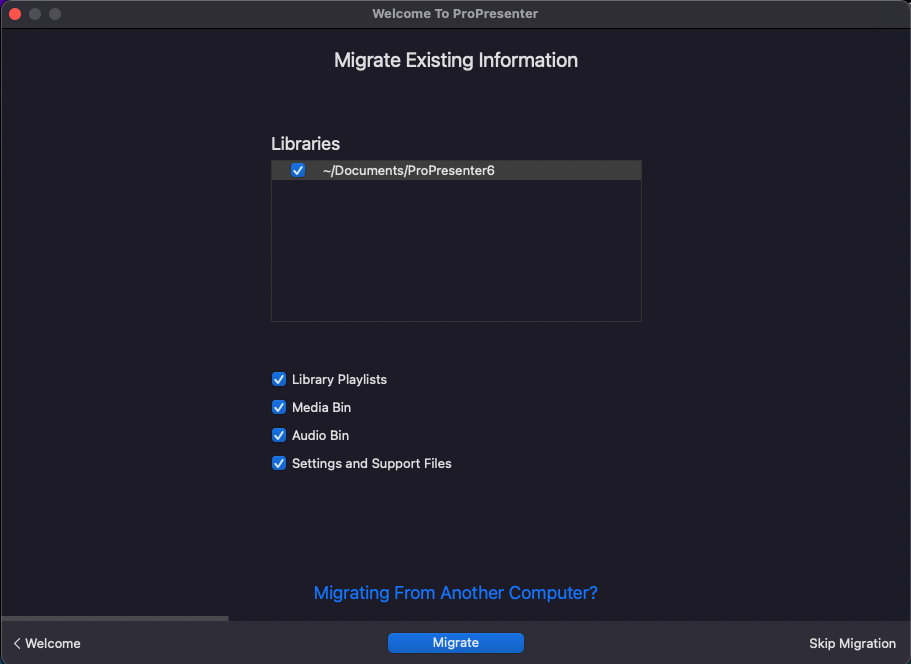Click the red close window button
This screenshot has height=664, width=911.
15,14
